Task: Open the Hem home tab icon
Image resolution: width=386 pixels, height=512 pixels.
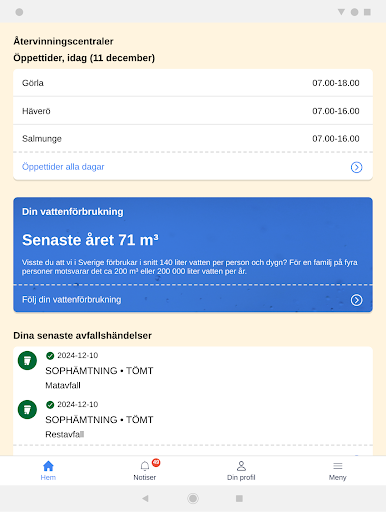Action: [x=48, y=466]
